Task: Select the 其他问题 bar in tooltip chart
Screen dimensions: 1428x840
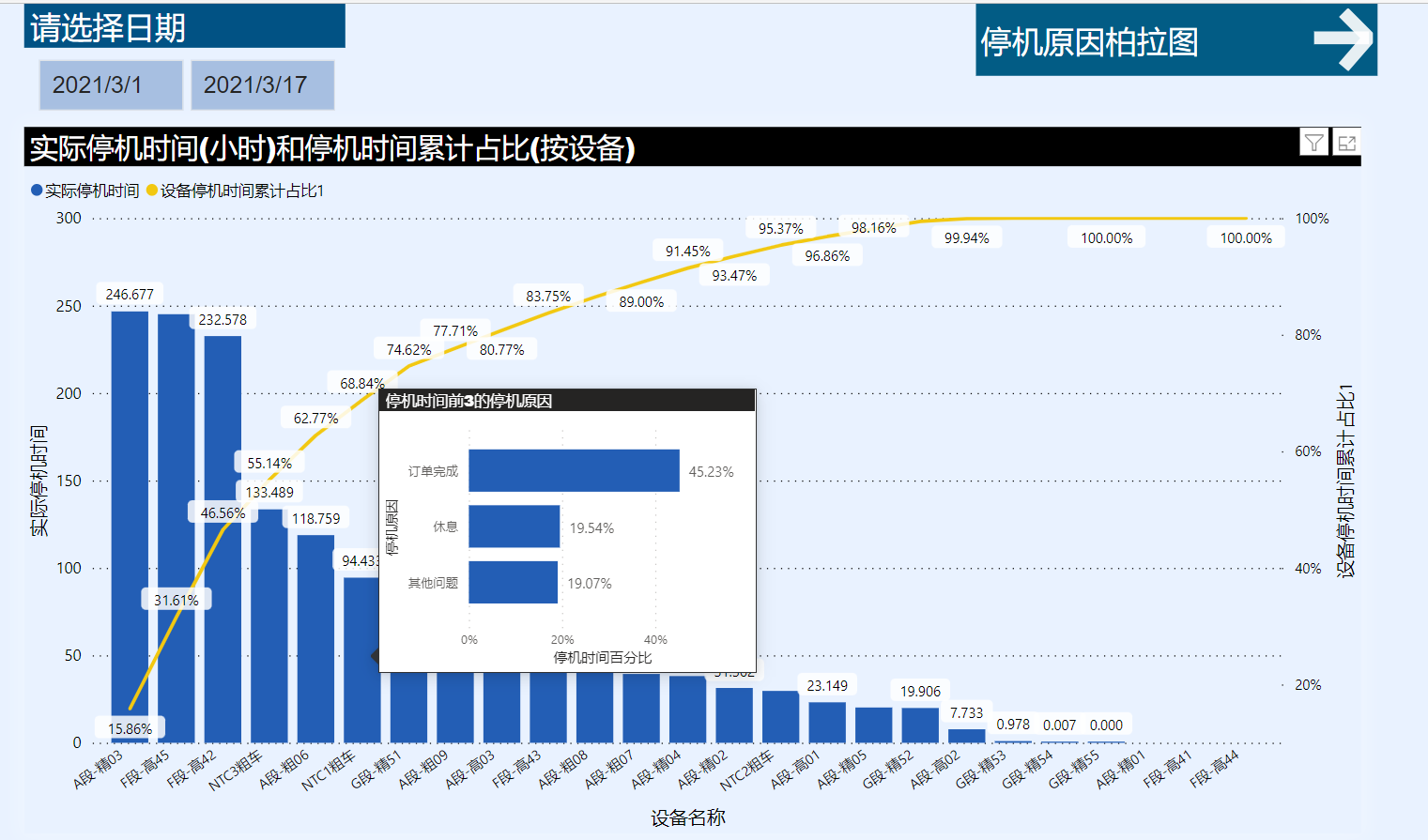Action: pyautogui.click(x=514, y=583)
